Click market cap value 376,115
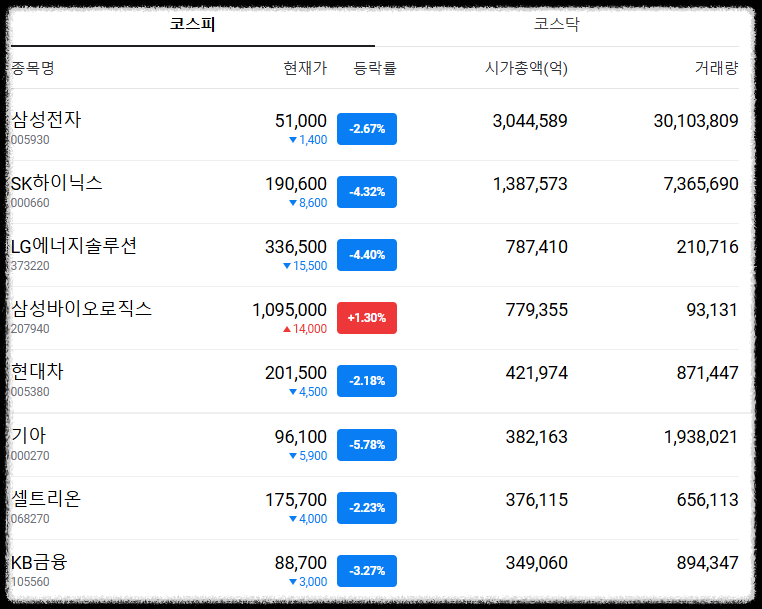Screen dimensions: 762x609 pyautogui.click(x=537, y=500)
